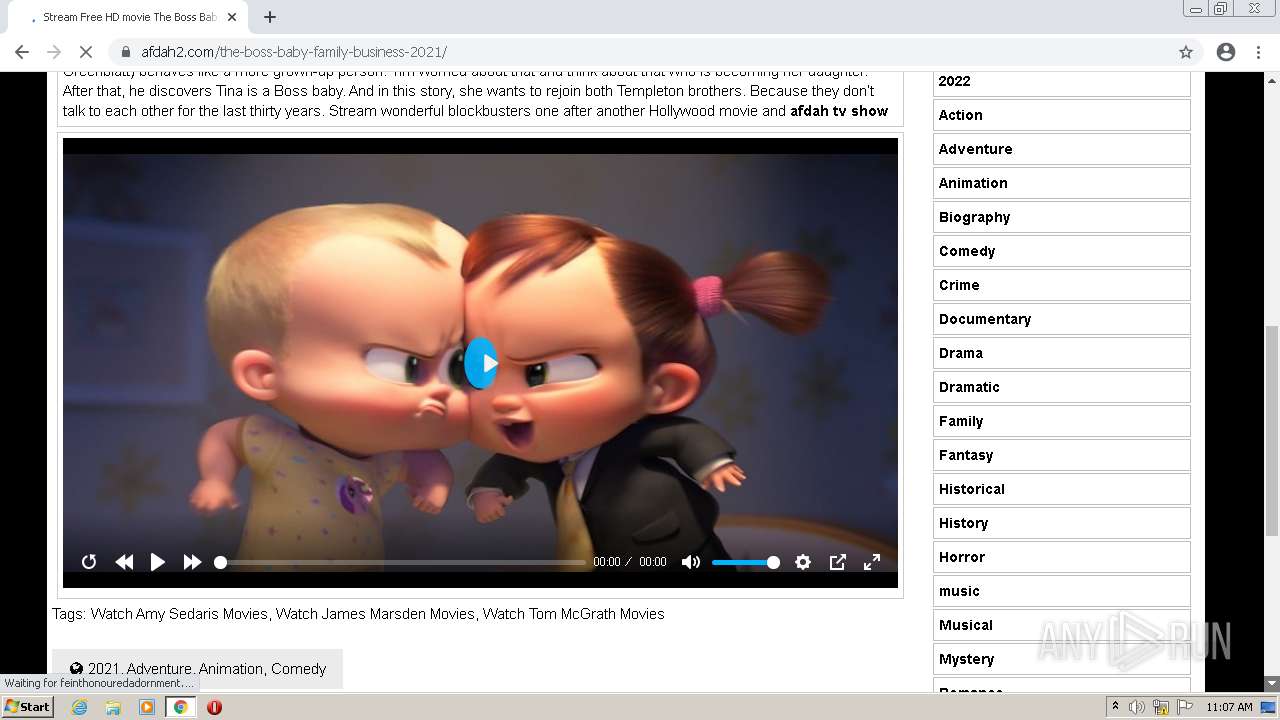Click the Animation link below the tags
Screen dimensions: 1280x720
click(x=230, y=669)
